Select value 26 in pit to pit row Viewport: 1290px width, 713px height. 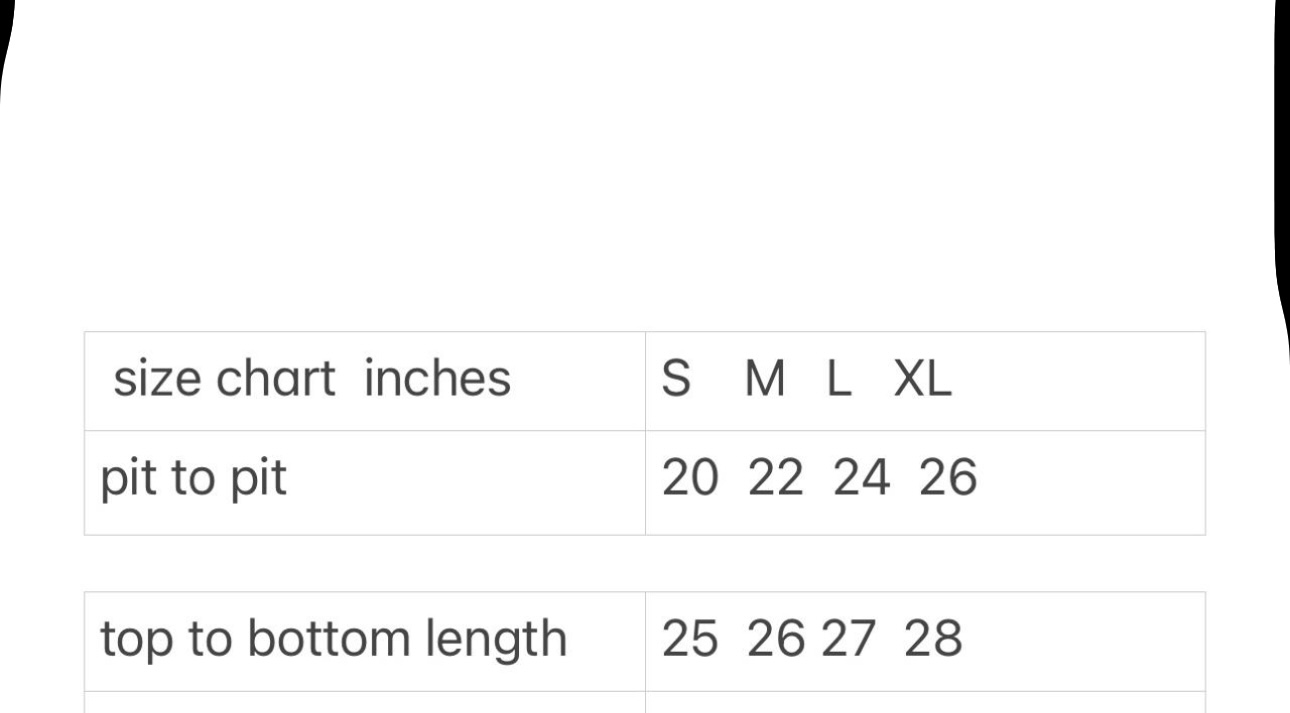click(947, 479)
